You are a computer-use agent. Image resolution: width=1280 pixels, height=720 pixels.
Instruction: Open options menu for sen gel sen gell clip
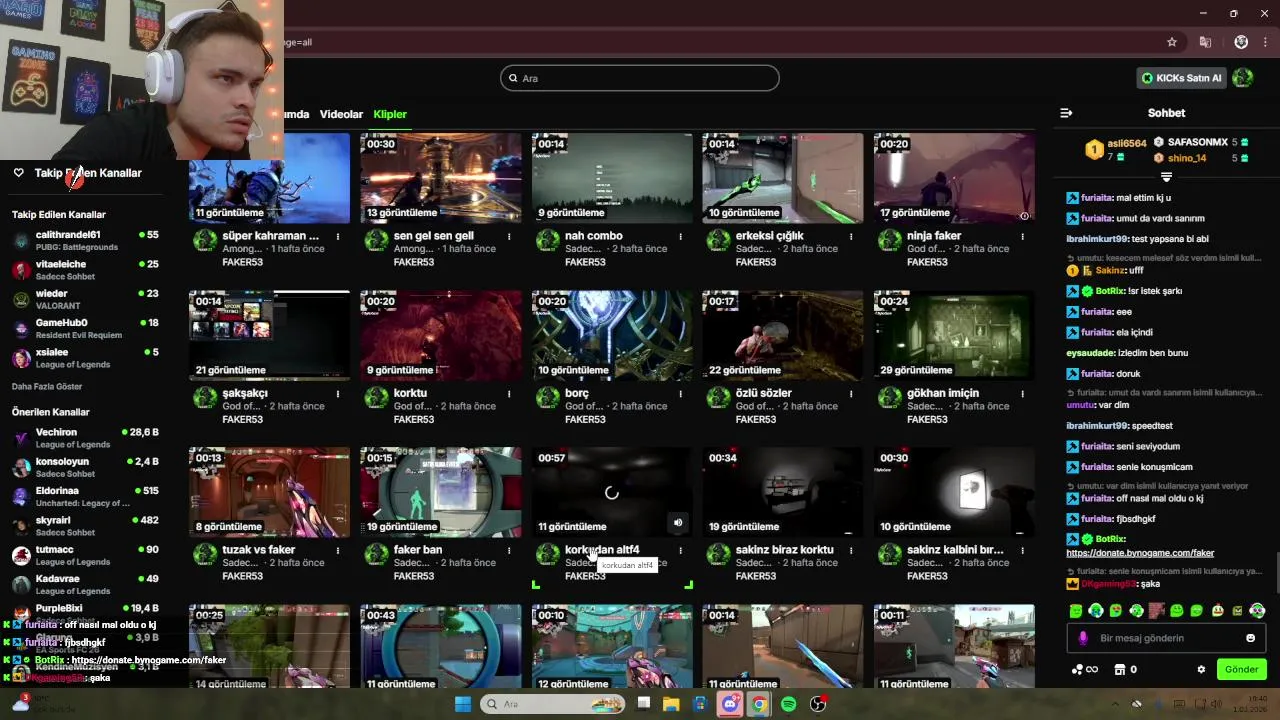pyautogui.click(x=509, y=237)
